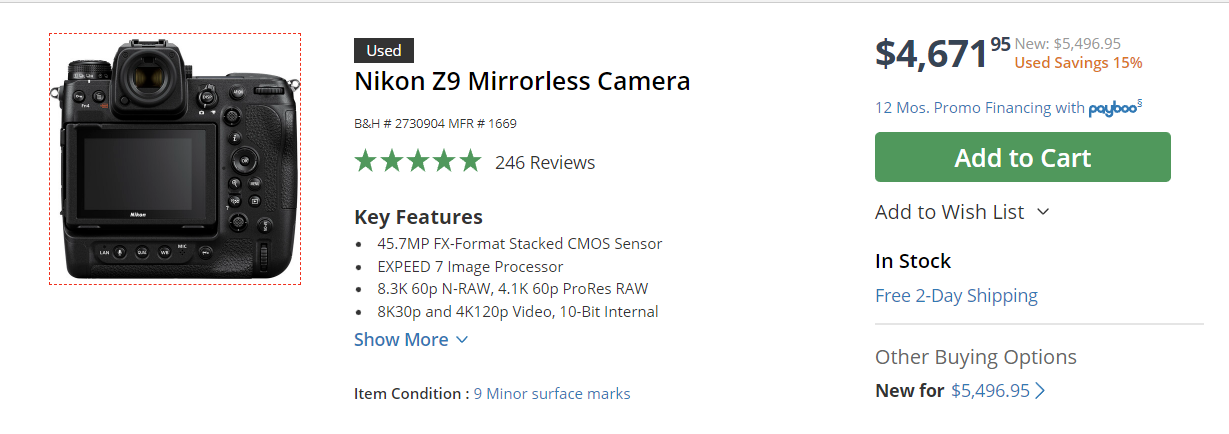Viewport: 1229px width, 434px height.
Task: Open the 246 Reviews link
Action: pos(545,163)
